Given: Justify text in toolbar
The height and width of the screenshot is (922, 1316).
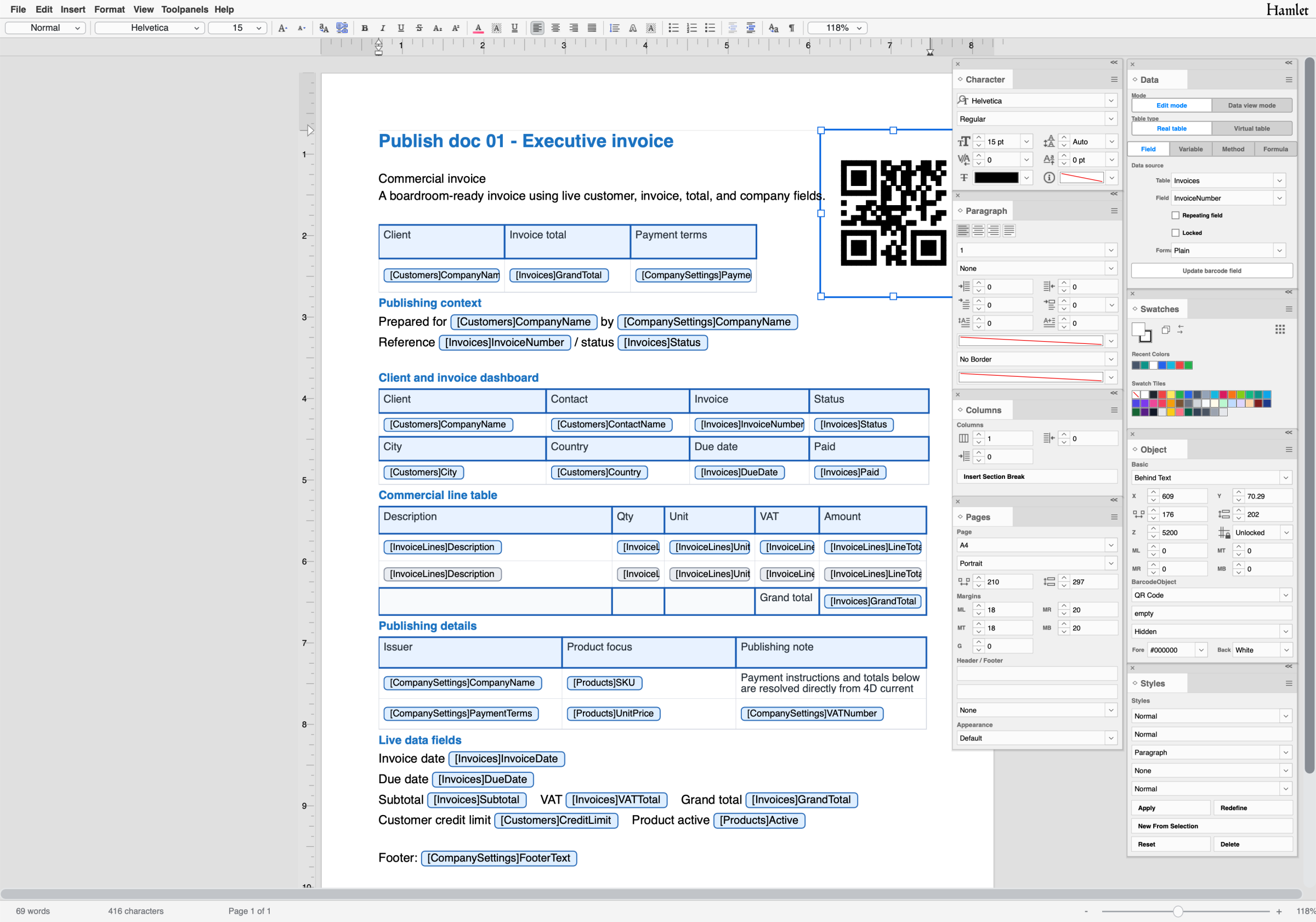Looking at the screenshot, I should (x=592, y=27).
